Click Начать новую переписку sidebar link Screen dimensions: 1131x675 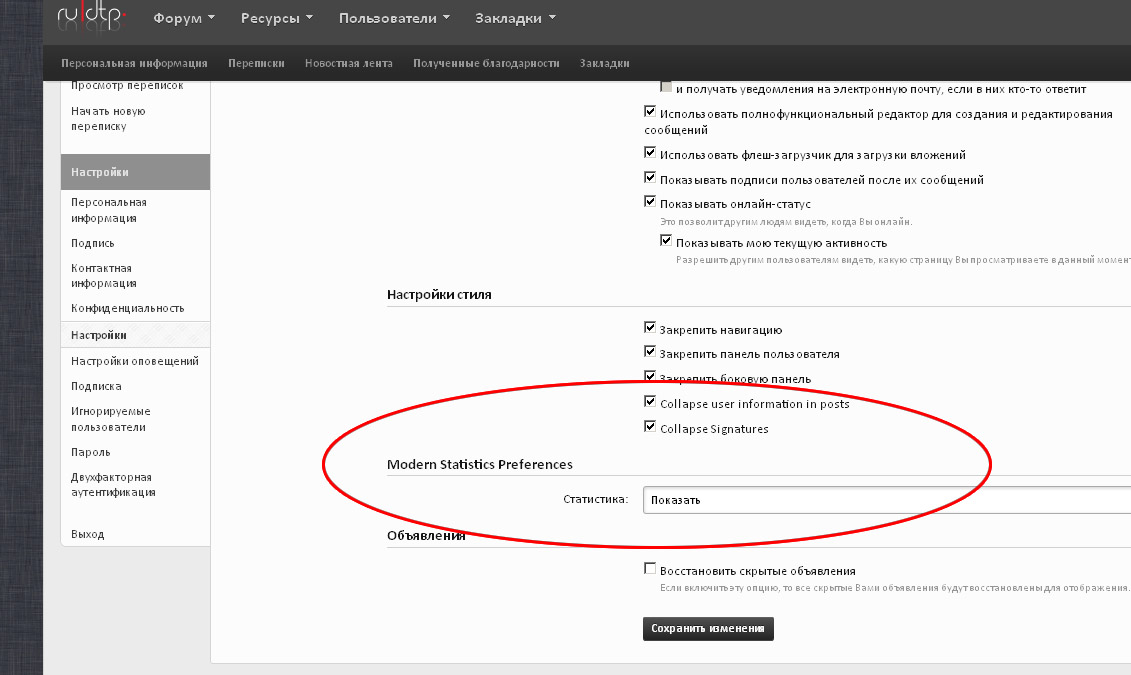(x=108, y=118)
